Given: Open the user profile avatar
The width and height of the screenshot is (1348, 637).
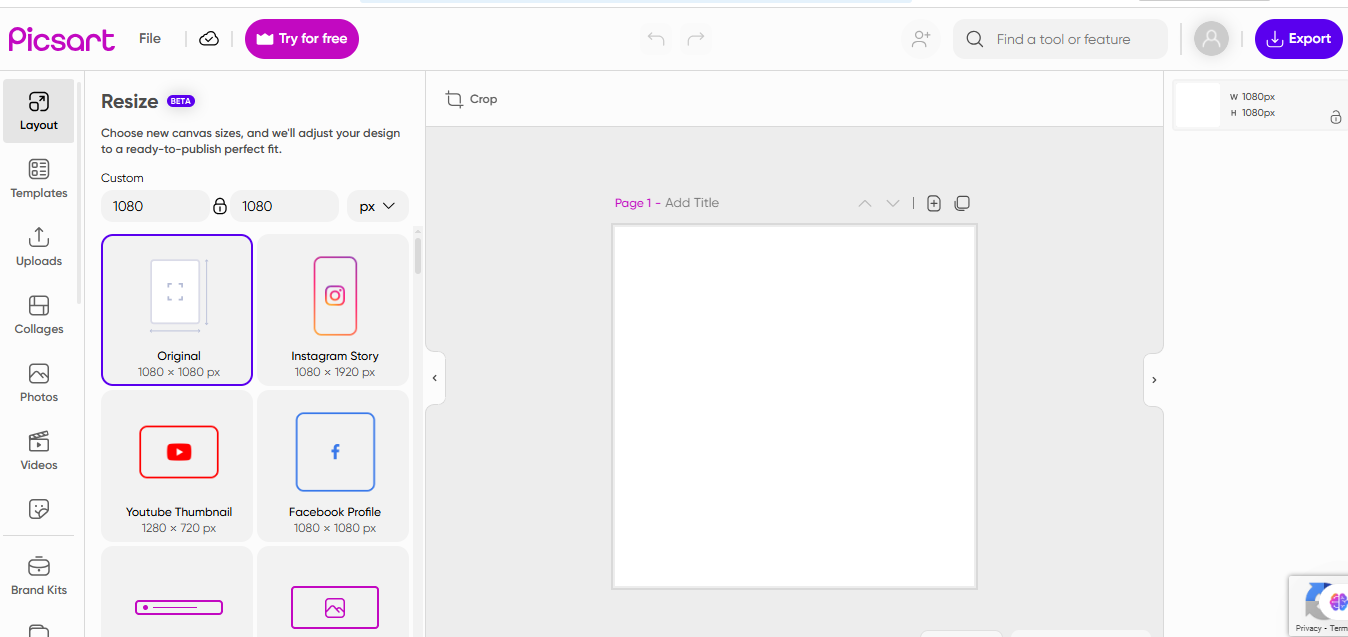Looking at the screenshot, I should [1211, 39].
